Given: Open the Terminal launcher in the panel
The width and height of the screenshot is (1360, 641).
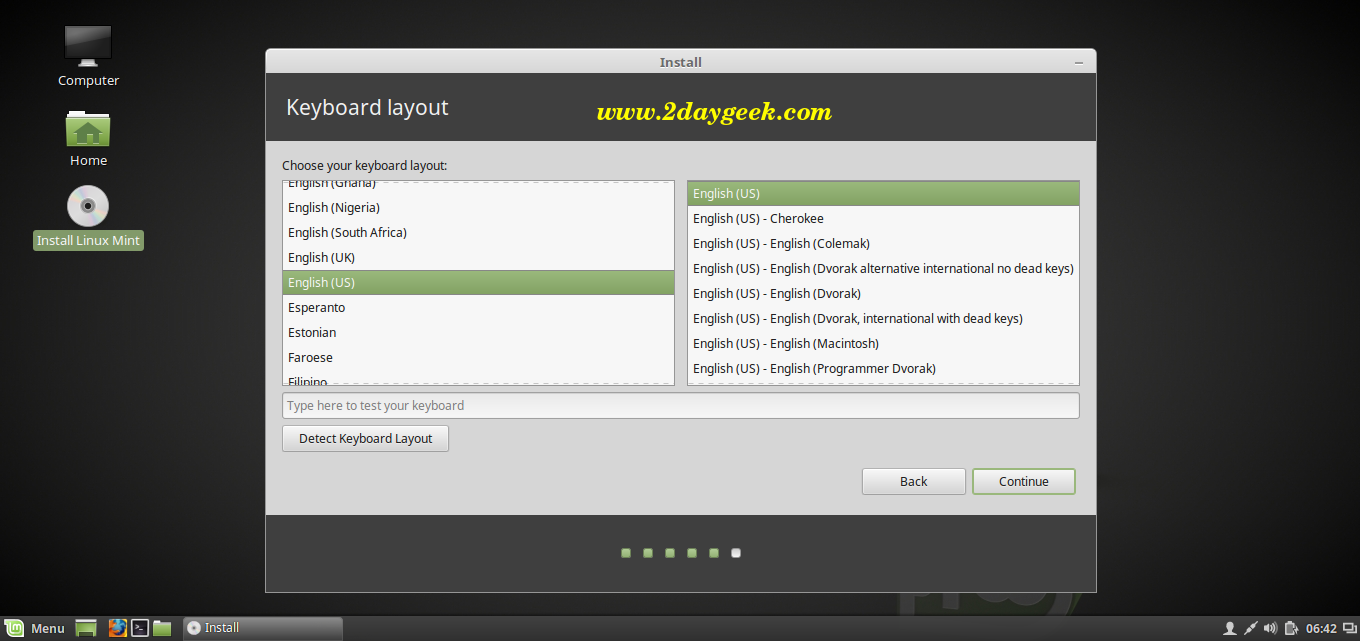Looking at the screenshot, I should click(x=141, y=628).
